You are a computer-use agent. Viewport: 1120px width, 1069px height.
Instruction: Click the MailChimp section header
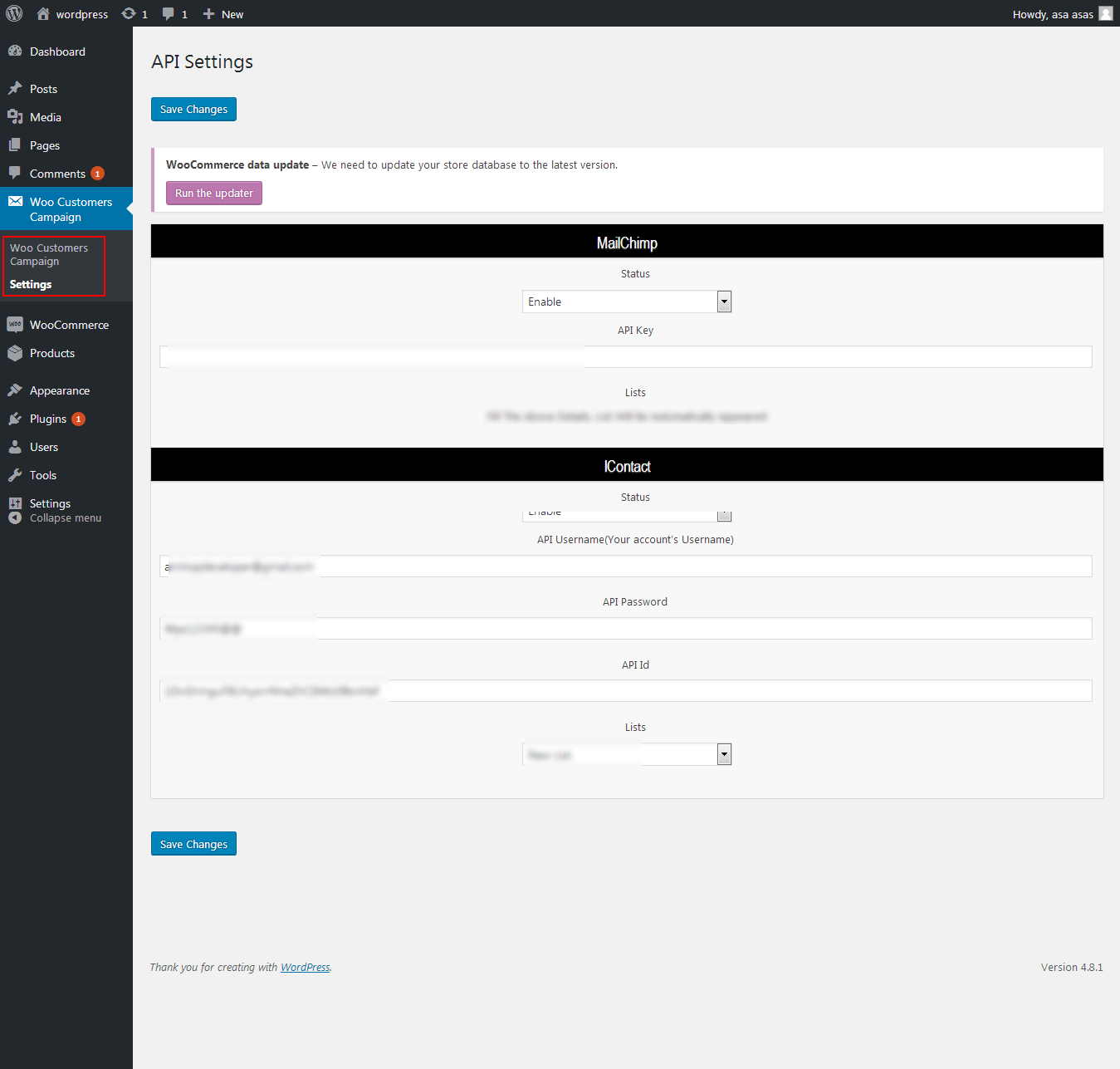point(627,242)
